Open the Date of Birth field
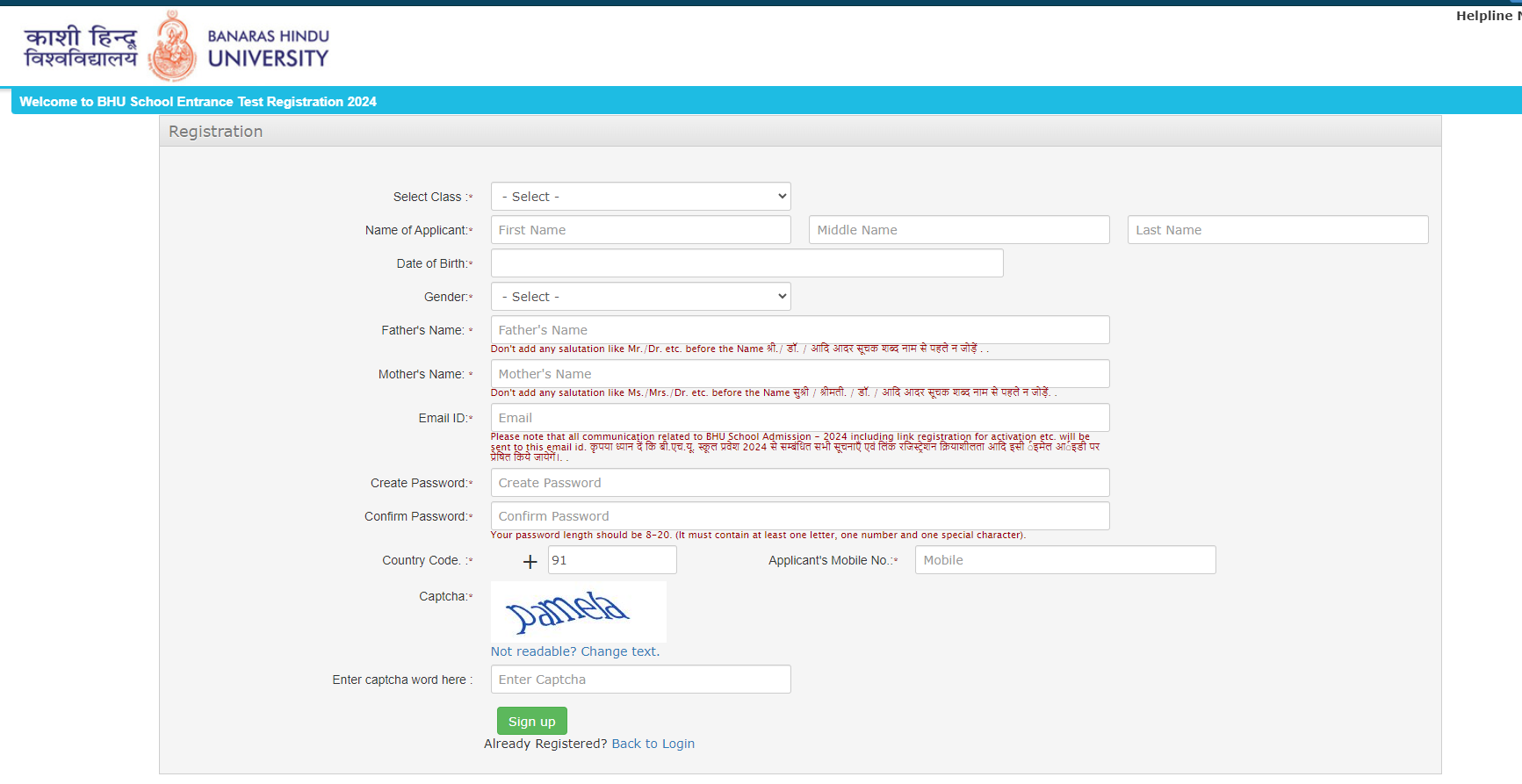 pos(747,263)
